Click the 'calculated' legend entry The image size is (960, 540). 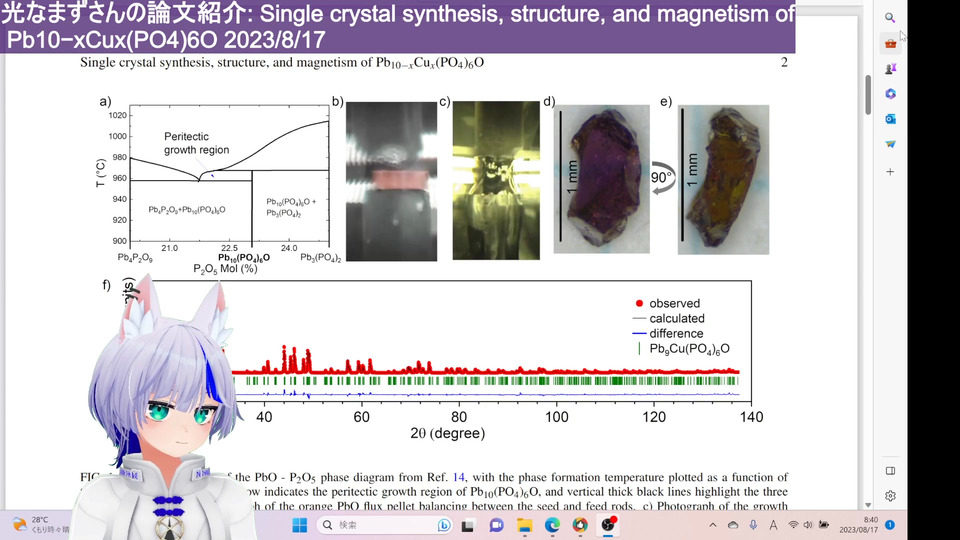(x=669, y=318)
